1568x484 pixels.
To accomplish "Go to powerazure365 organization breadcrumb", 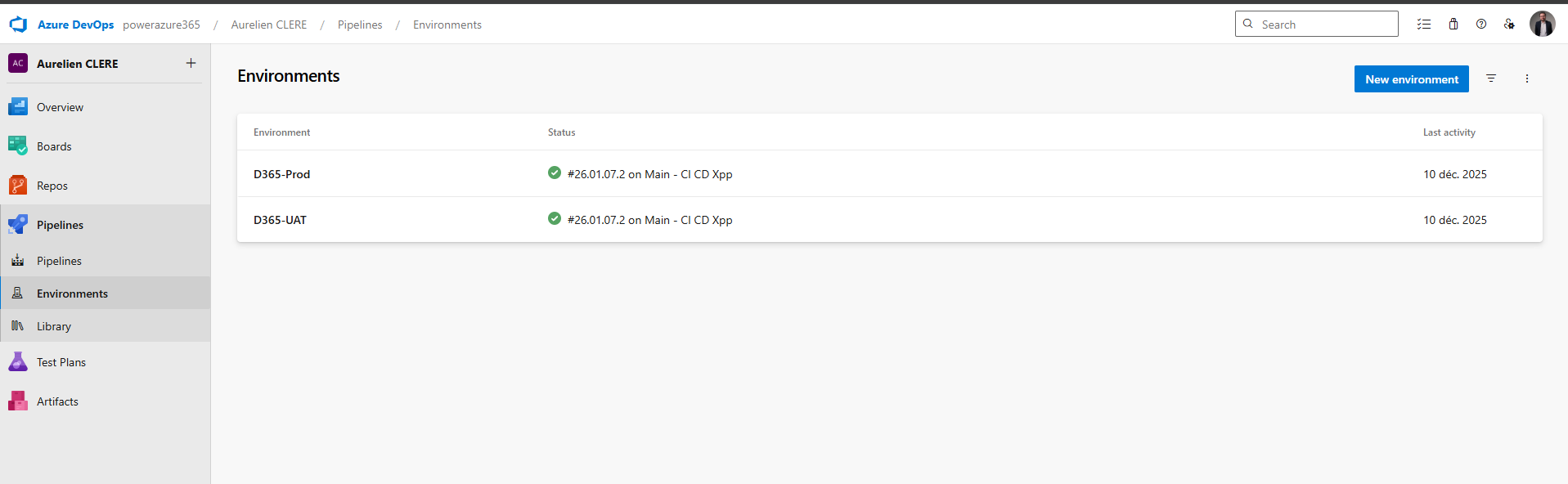I will pyautogui.click(x=161, y=25).
